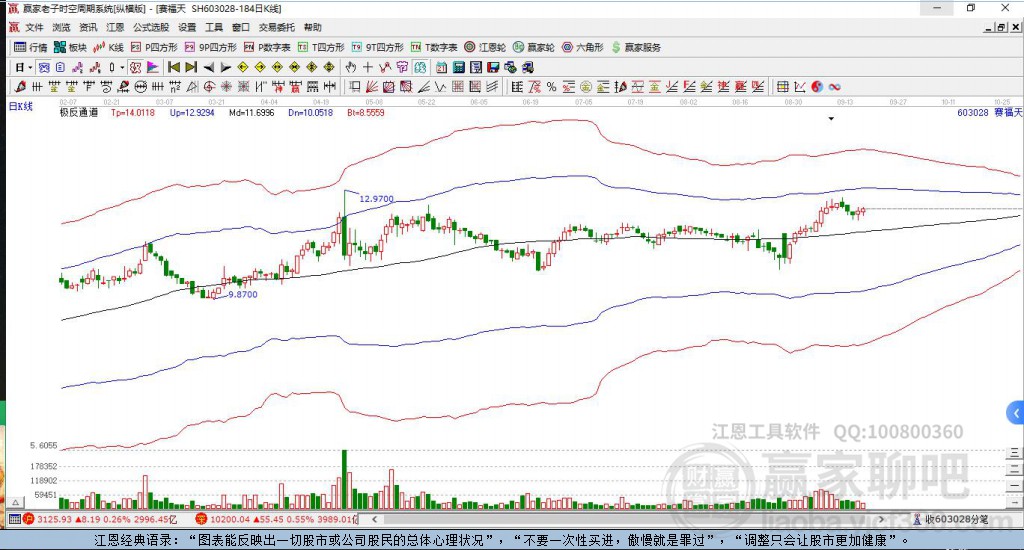Open the 六角形 hexagon tool
This screenshot has height=550, width=1024.
point(583,47)
